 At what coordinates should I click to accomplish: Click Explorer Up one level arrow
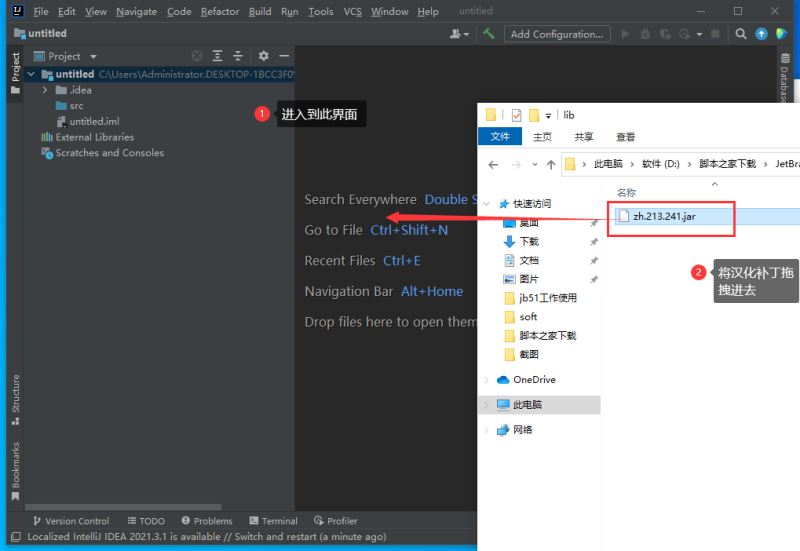tap(551, 164)
